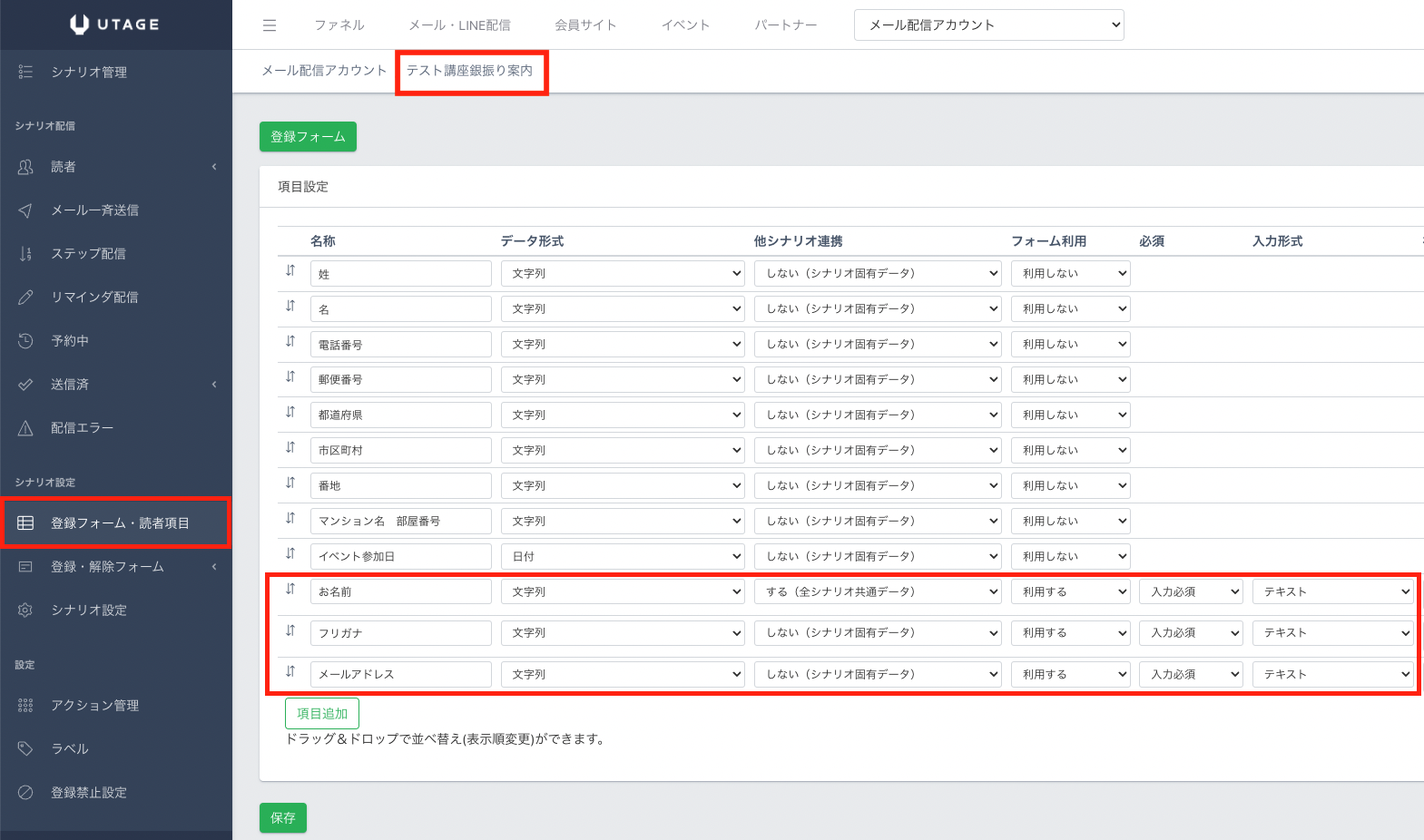Click the シナリオ管理 list icon
The height and width of the screenshot is (840, 1424).
tap(25, 72)
